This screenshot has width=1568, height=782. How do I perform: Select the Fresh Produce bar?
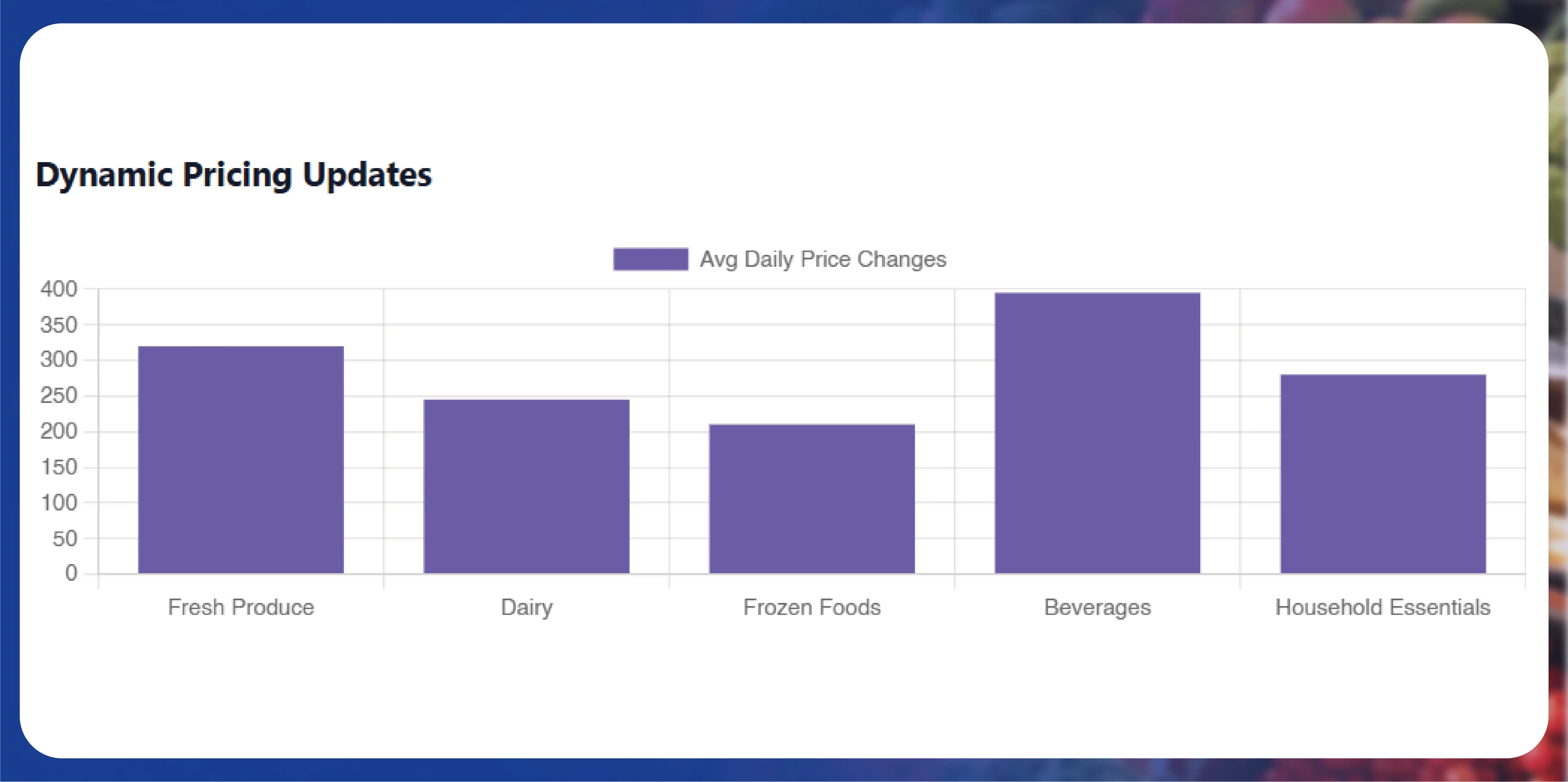tap(241, 459)
